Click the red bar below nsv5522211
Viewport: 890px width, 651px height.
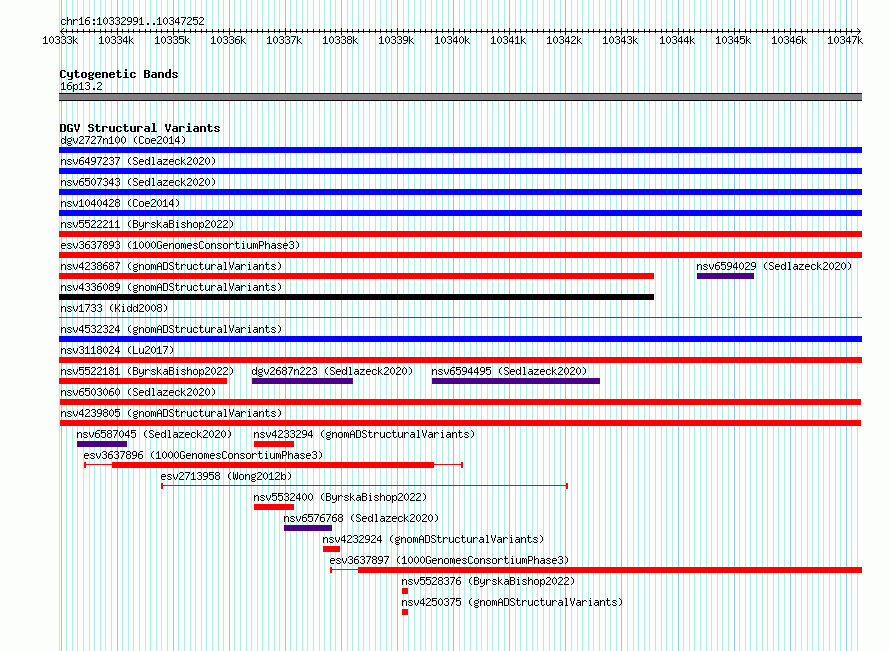460,234
